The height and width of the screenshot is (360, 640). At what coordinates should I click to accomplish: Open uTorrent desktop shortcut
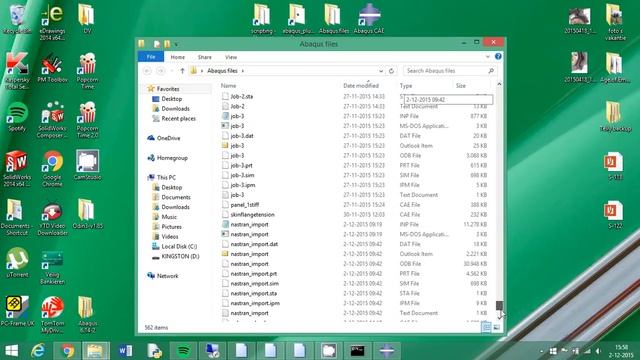17,262
